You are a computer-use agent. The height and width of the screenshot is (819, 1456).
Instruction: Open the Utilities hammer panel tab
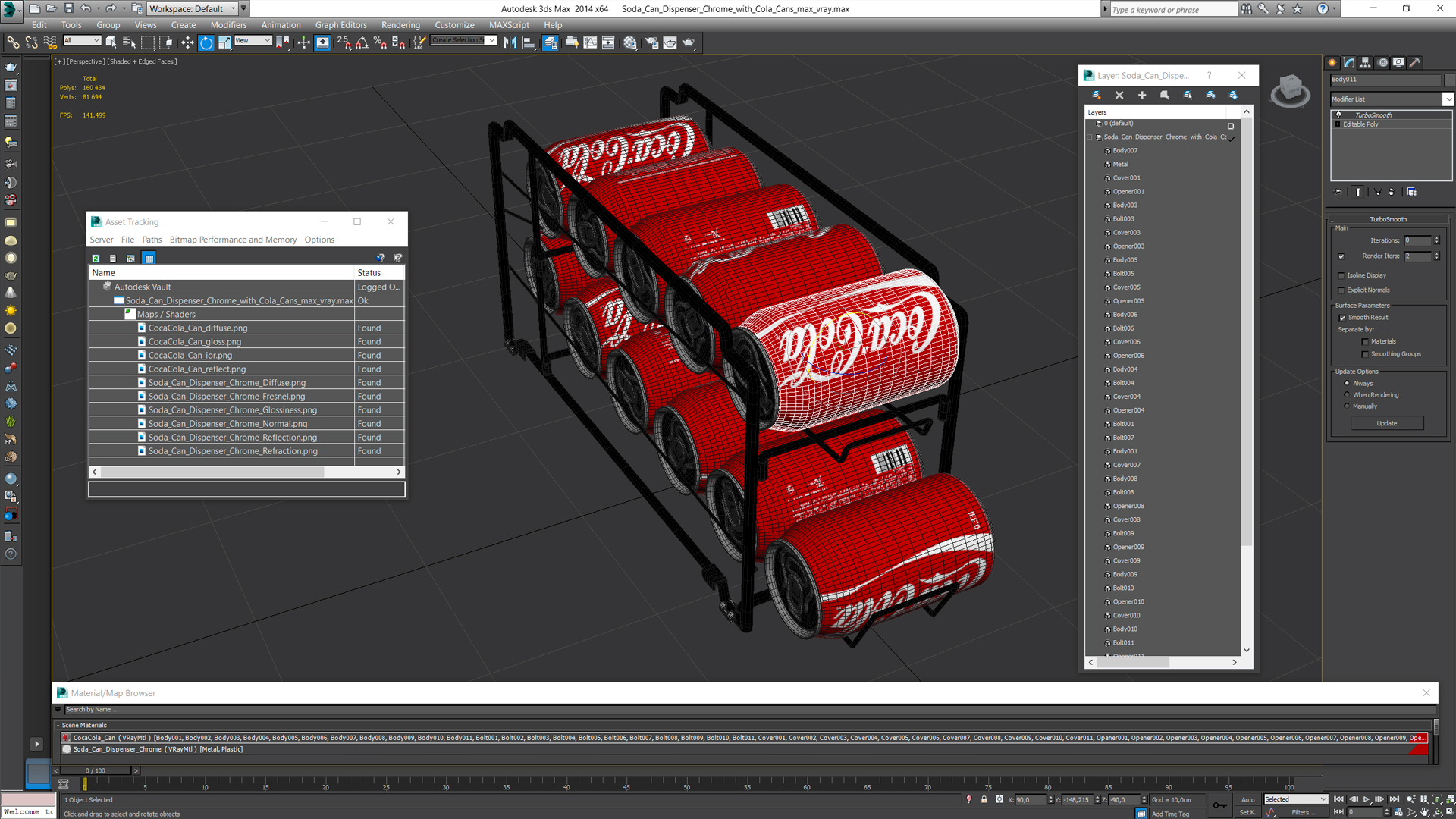pos(1414,63)
